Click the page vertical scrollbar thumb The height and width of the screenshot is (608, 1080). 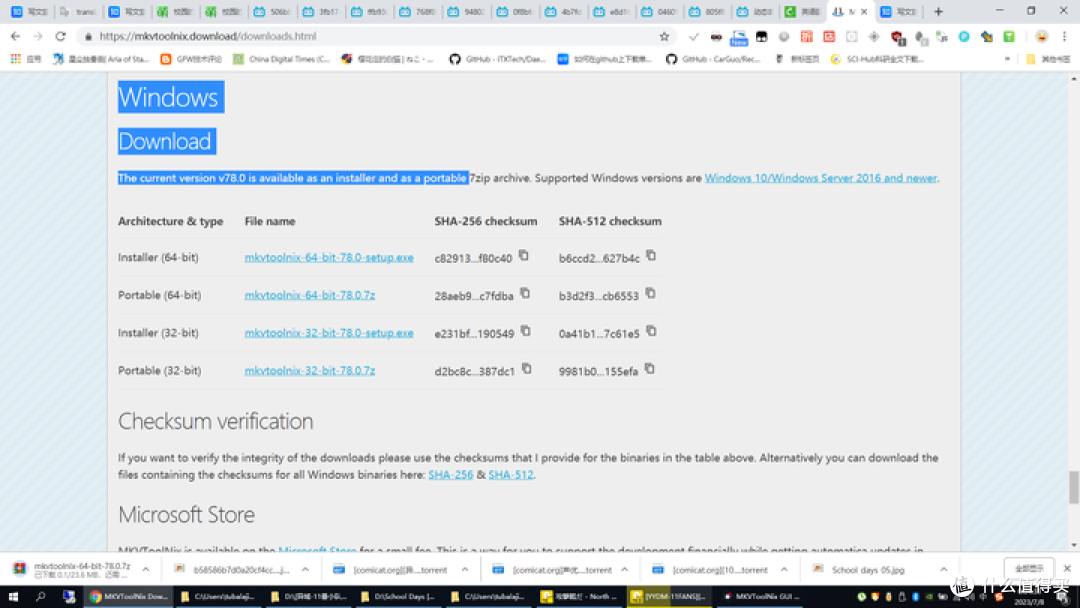pyautogui.click(x=1074, y=487)
